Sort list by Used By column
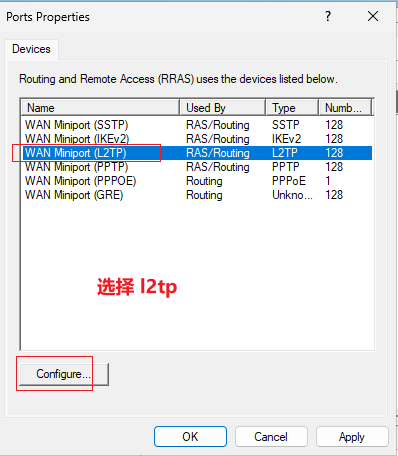 [223, 108]
